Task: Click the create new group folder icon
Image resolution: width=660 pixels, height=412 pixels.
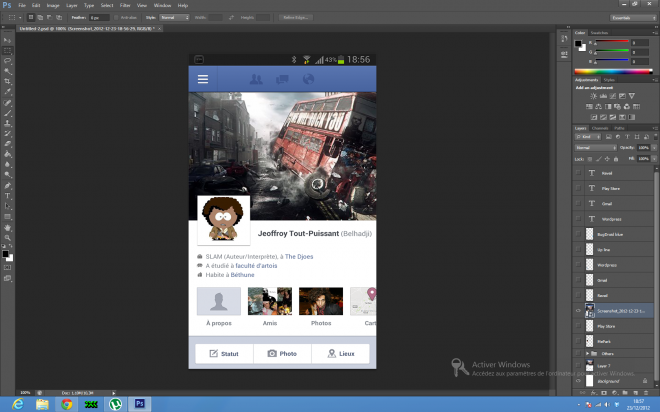Action: 625,393
